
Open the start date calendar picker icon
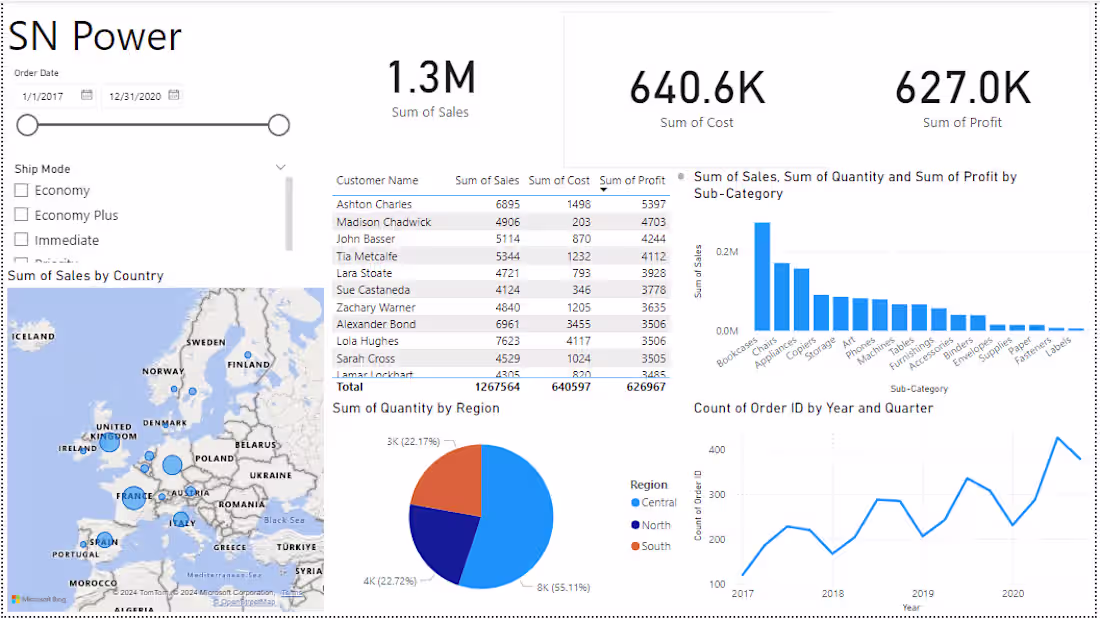click(86, 95)
